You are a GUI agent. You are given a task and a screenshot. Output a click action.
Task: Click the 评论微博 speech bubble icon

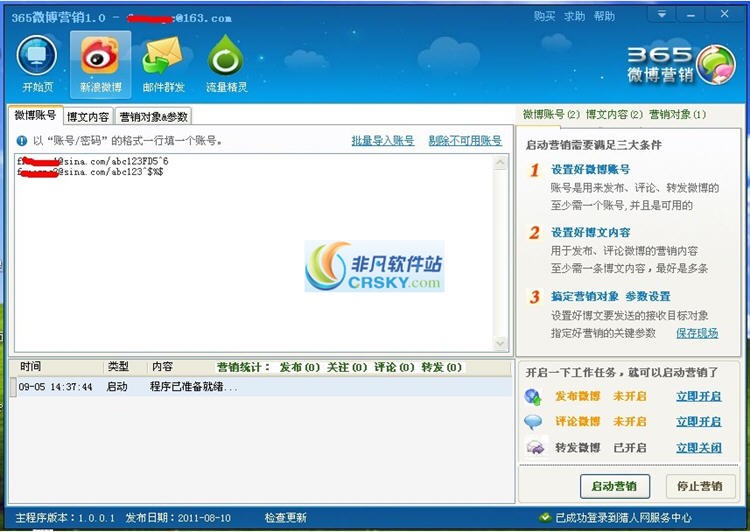pos(533,422)
